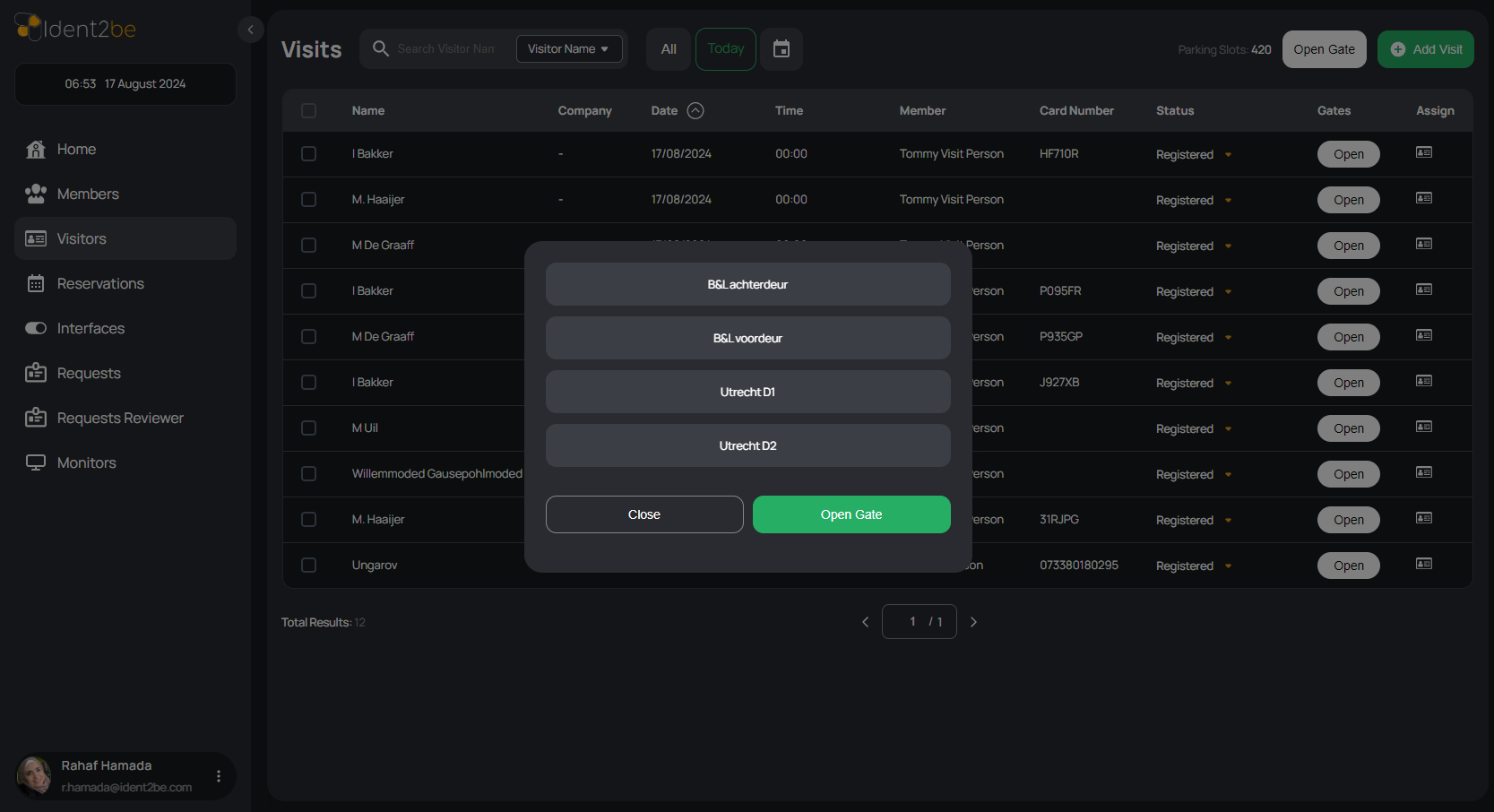Collapse the sidebar with the arrow icon

(251, 30)
